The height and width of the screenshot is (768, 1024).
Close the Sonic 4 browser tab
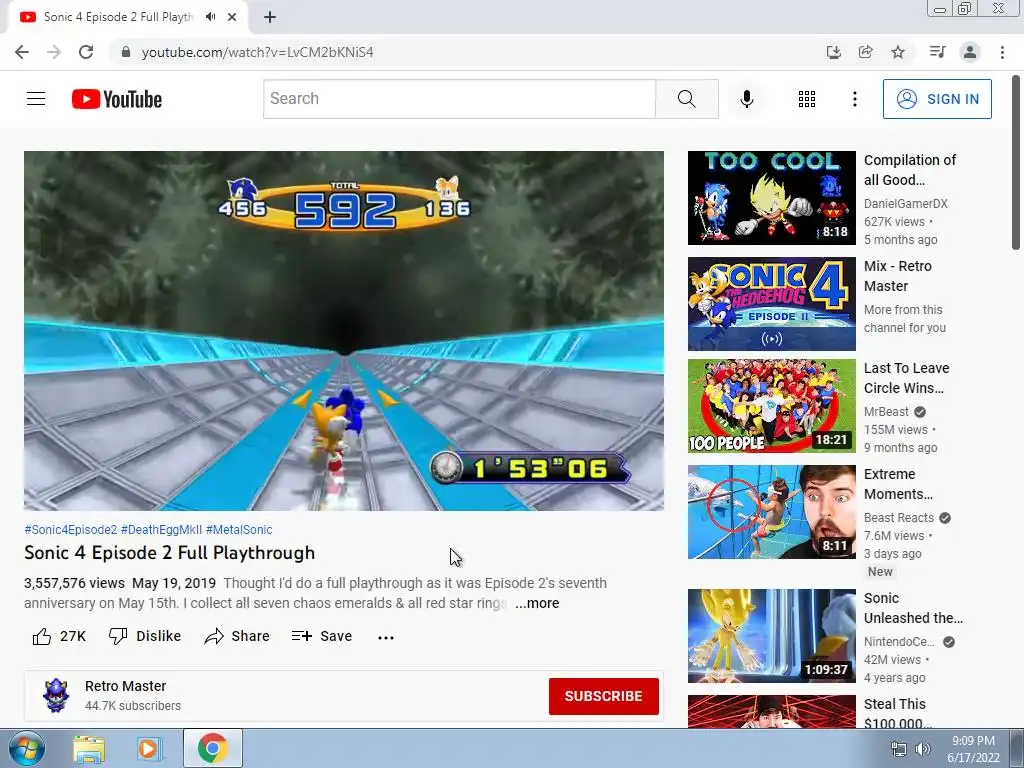[232, 17]
